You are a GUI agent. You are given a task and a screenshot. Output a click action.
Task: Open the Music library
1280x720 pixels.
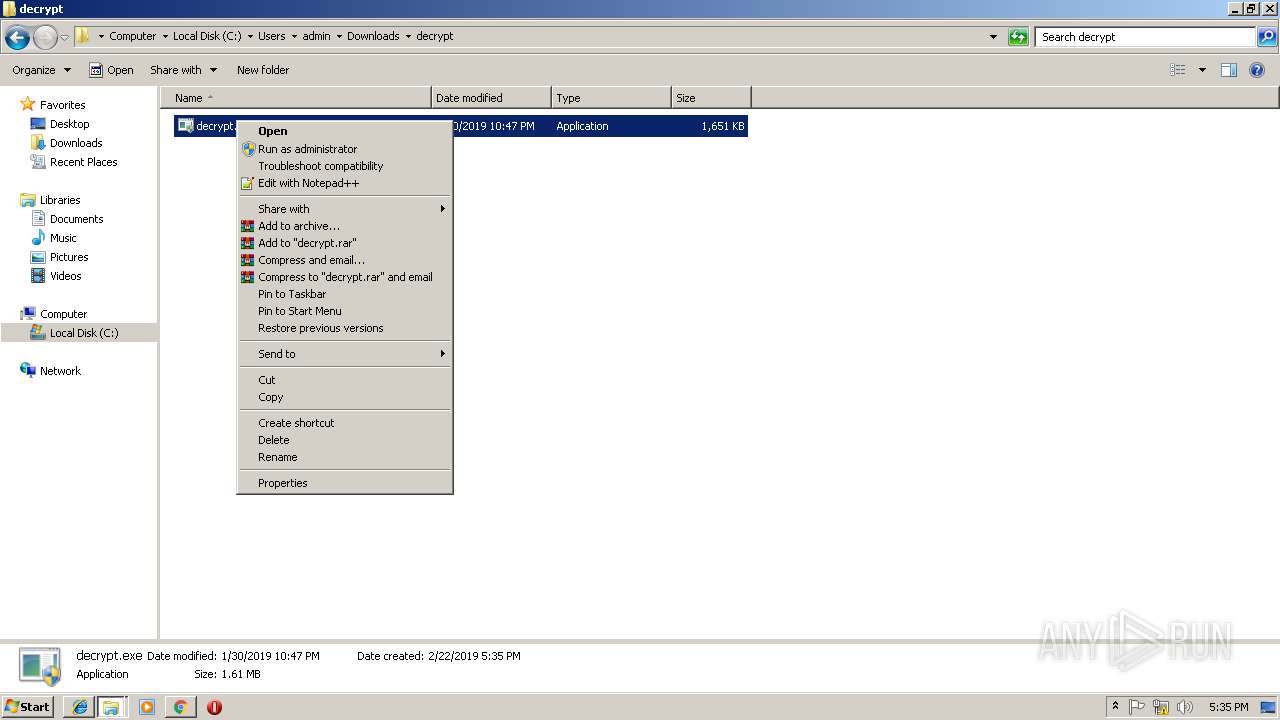[63, 238]
